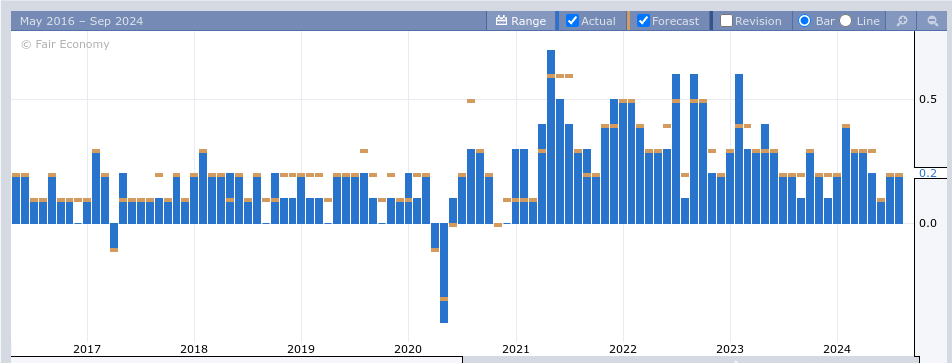Click the Fair Economy copyright text
This screenshot has height=363, width=952.
pyautogui.click(x=65, y=44)
